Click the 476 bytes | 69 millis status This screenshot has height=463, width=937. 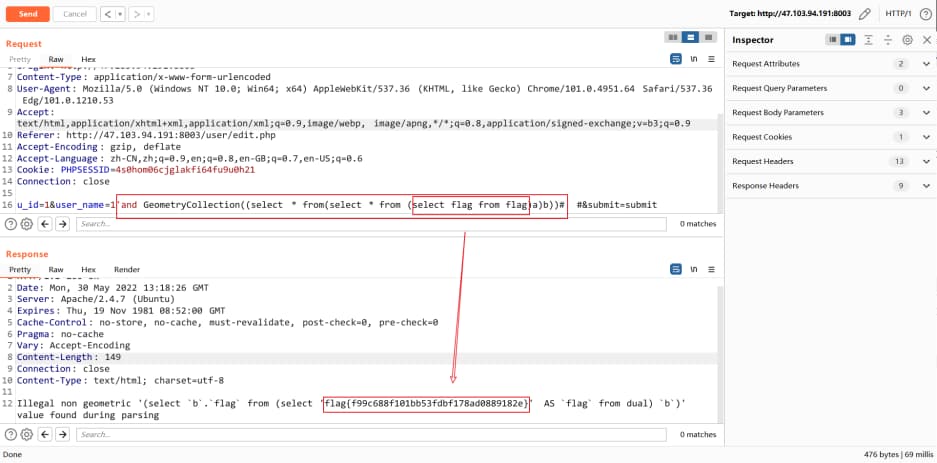(898, 455)
